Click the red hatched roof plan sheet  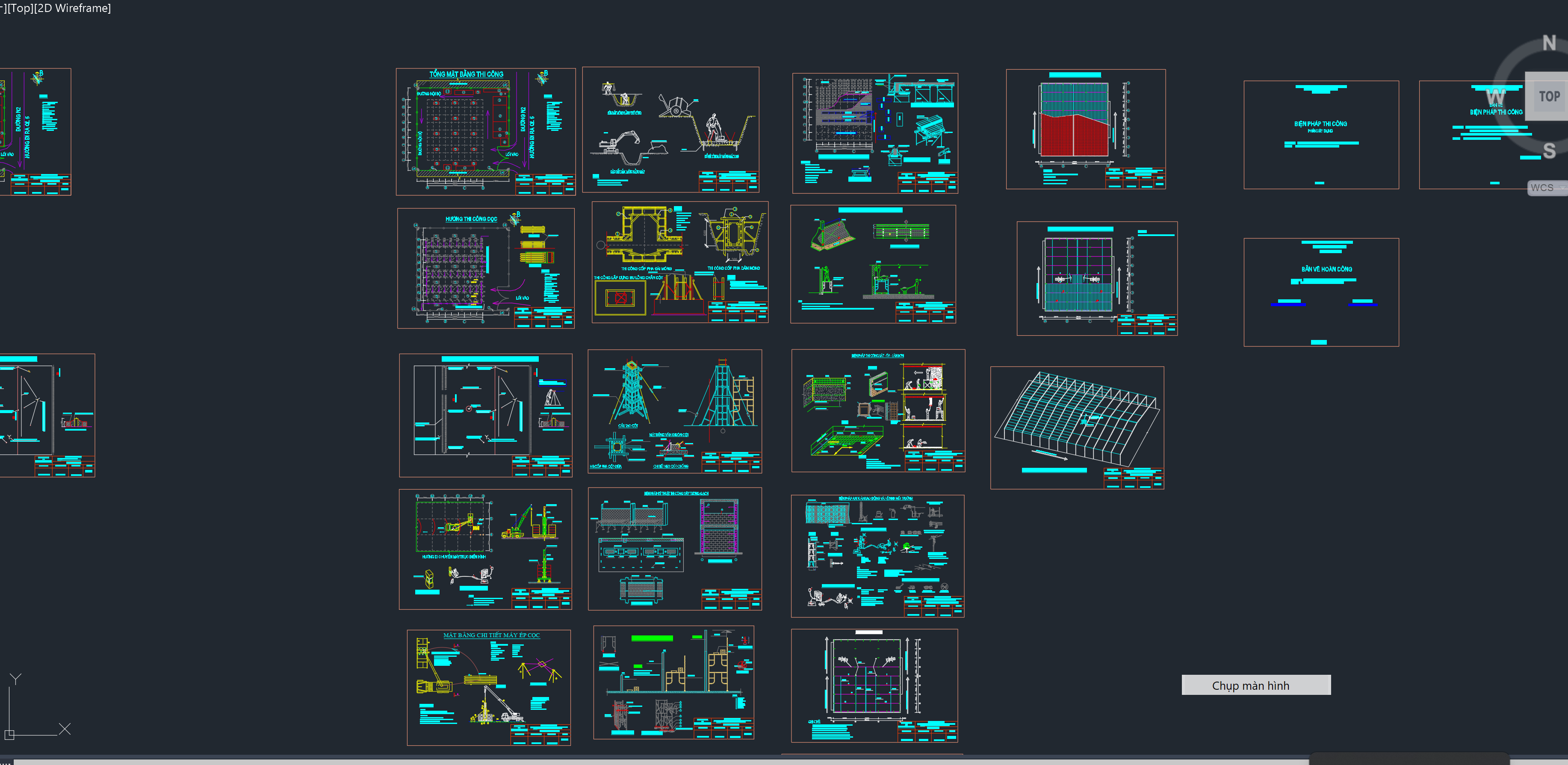(1085, 129)
